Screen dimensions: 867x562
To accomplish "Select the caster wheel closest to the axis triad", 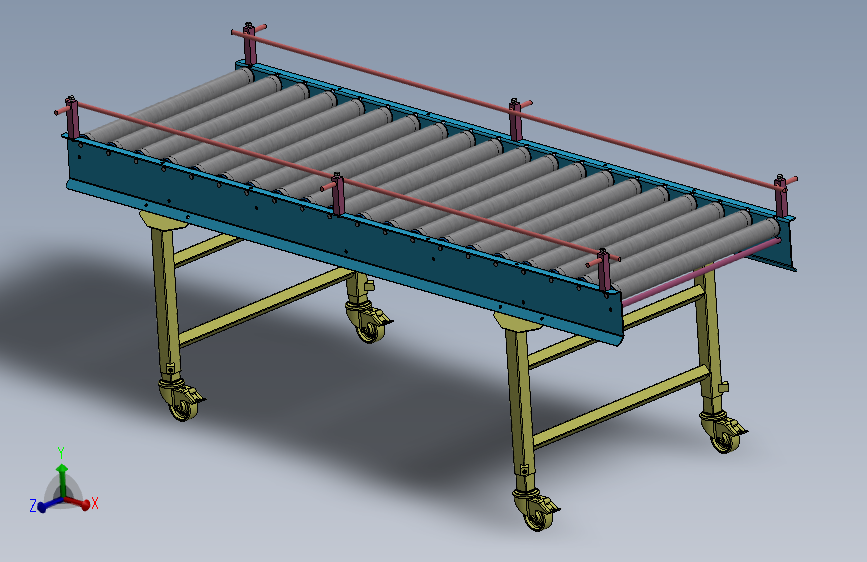I will click(x=183, y=406).
